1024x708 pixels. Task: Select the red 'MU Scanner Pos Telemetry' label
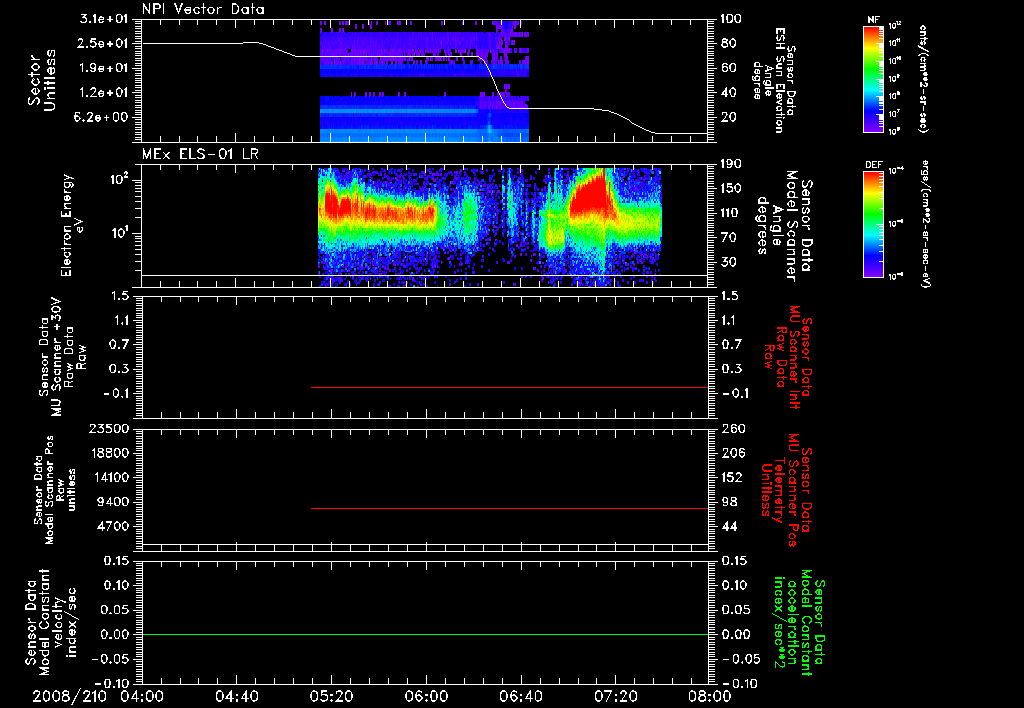(787, 490)
